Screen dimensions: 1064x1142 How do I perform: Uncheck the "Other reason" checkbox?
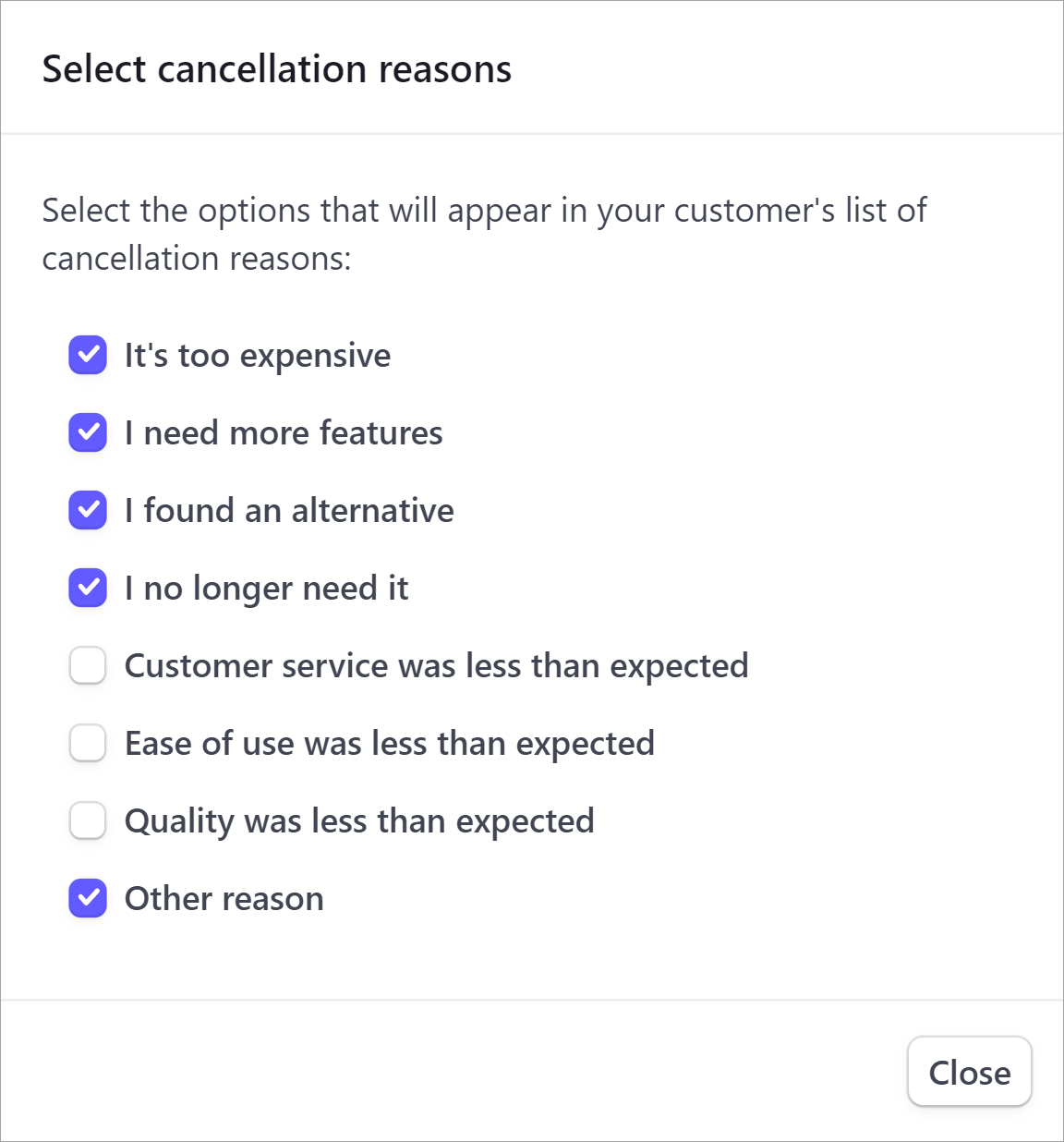tap(88, 898)
